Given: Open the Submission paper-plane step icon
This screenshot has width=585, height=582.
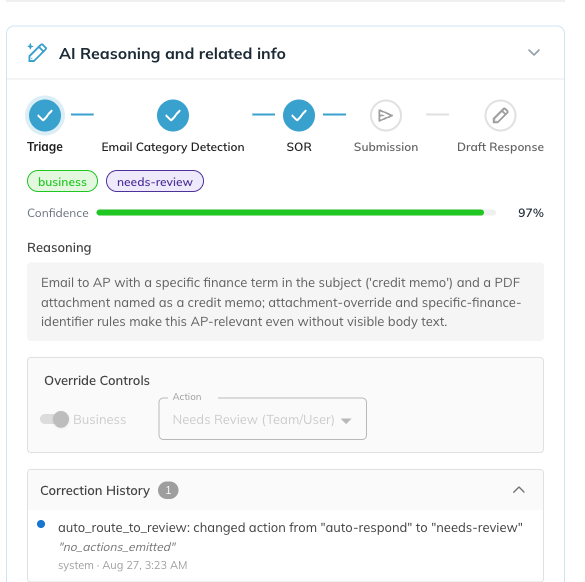Looking at the screenshot, I should point(386,115).
